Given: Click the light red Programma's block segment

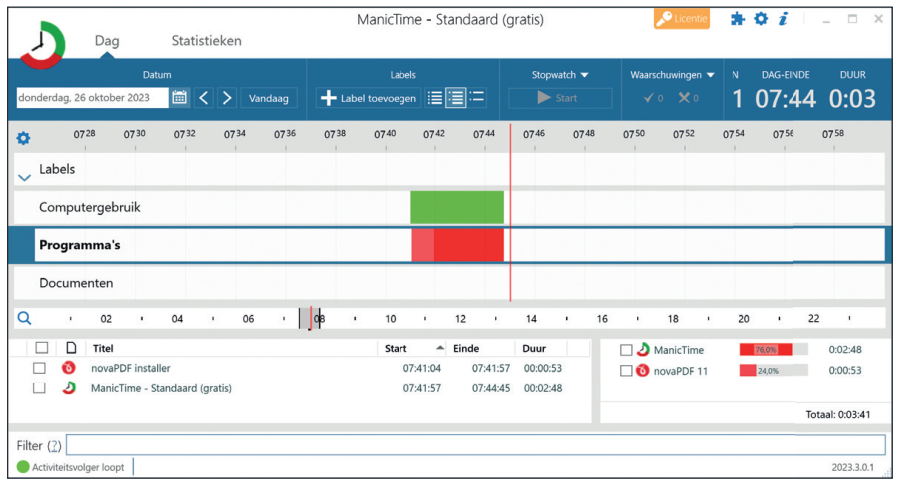Looking at the screenshot, I should tap(422, 245).
